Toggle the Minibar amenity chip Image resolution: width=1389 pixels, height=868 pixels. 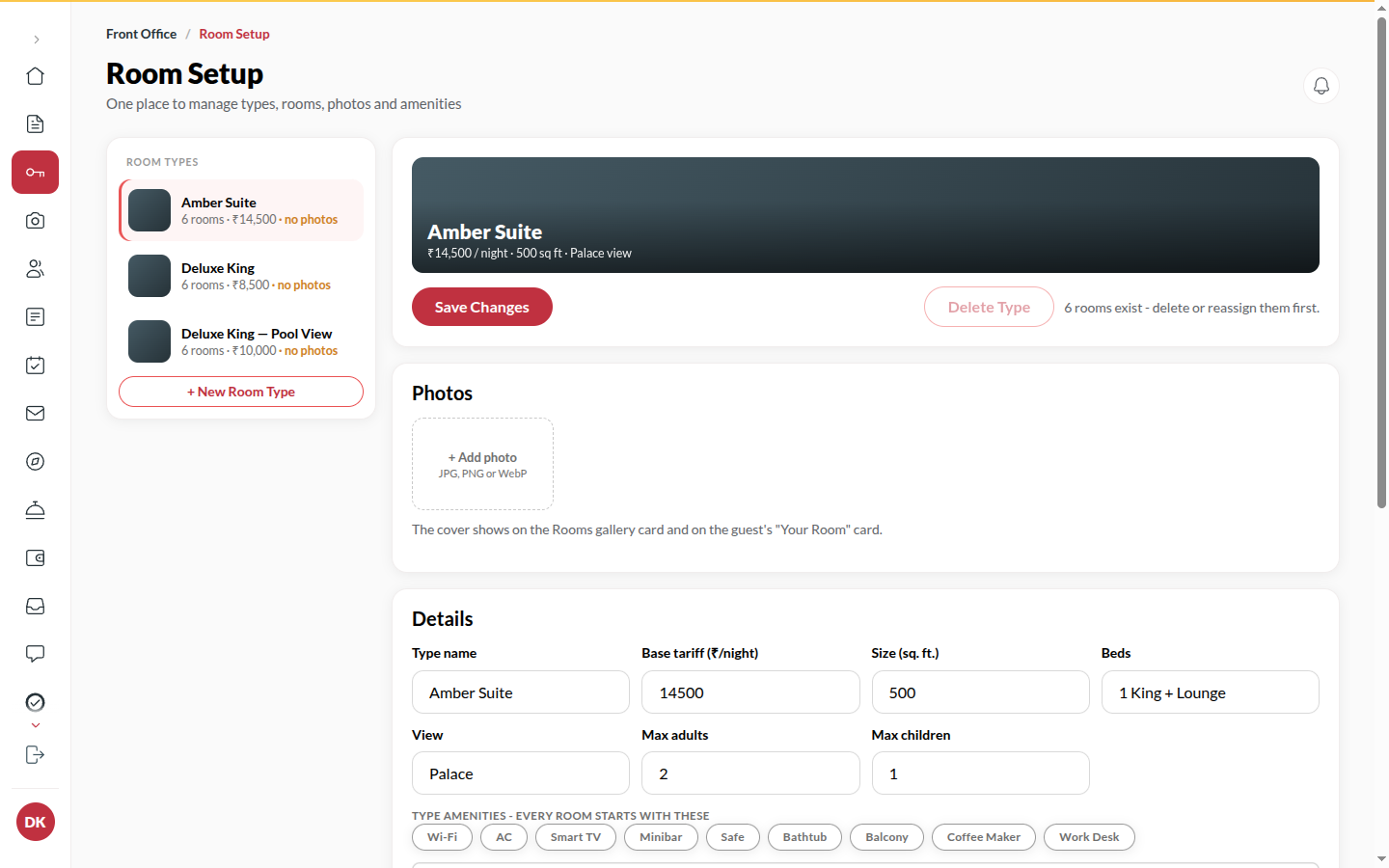[661, 837]
